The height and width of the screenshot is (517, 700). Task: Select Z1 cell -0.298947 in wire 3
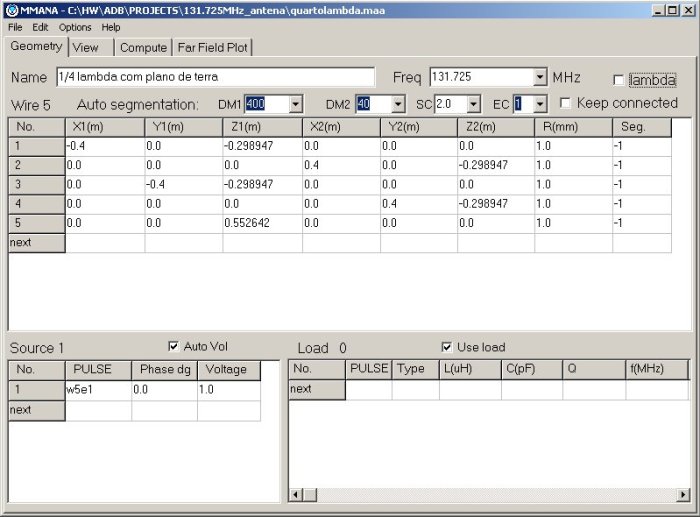point(262,185)
